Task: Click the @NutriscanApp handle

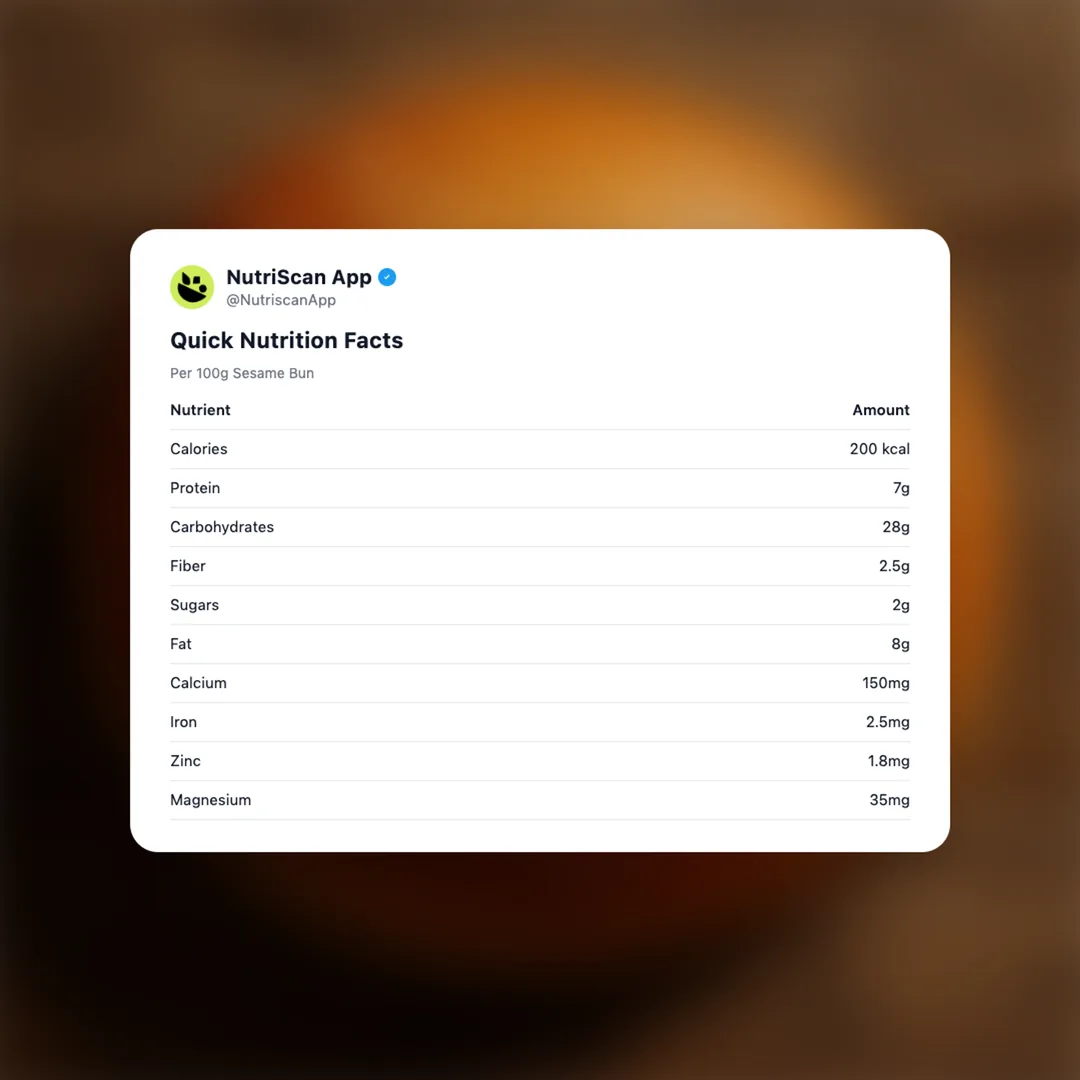Action: point(281,300)
